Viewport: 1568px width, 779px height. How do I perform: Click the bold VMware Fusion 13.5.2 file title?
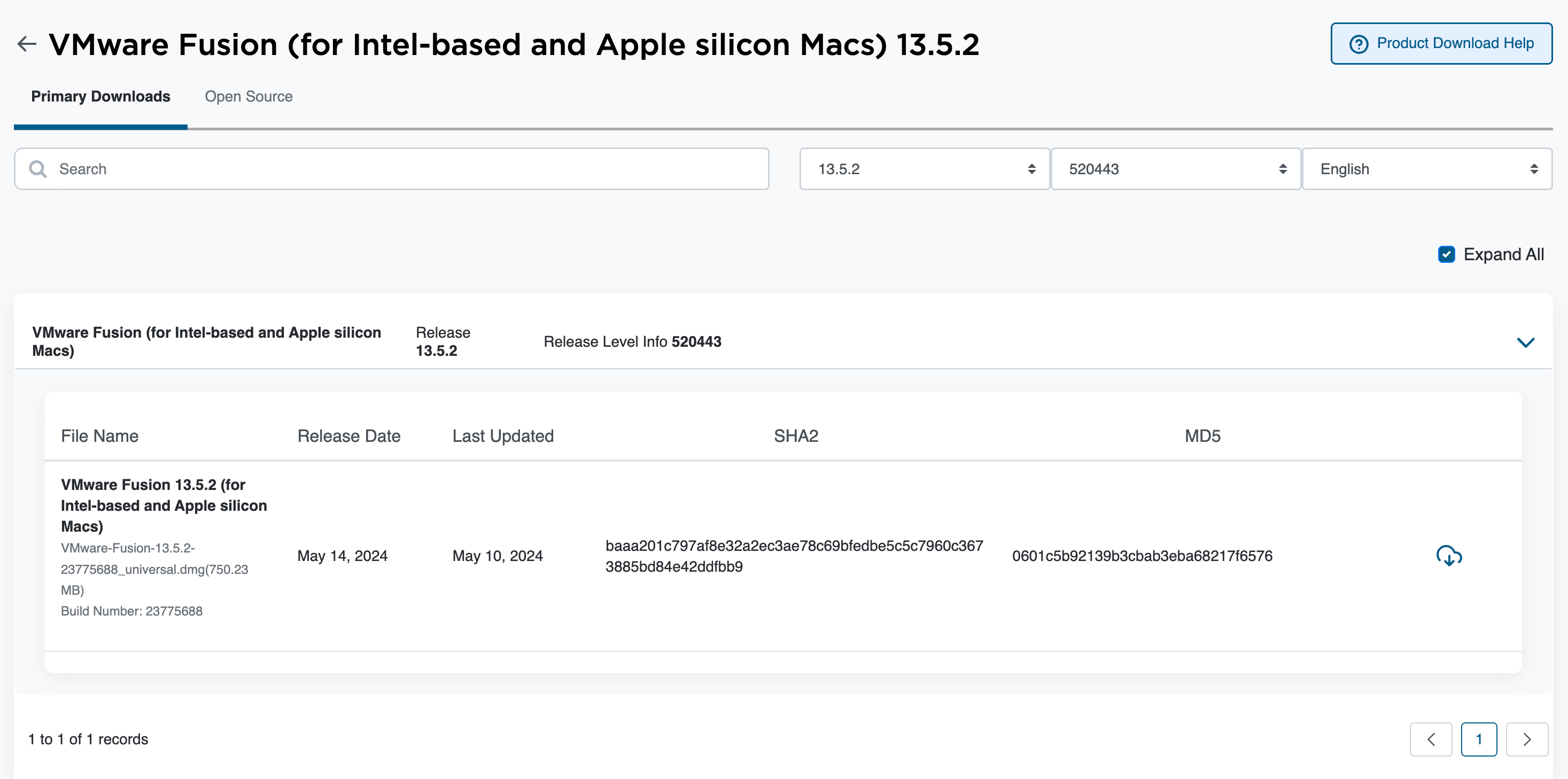pyautogui.click(x=164, y=505)
